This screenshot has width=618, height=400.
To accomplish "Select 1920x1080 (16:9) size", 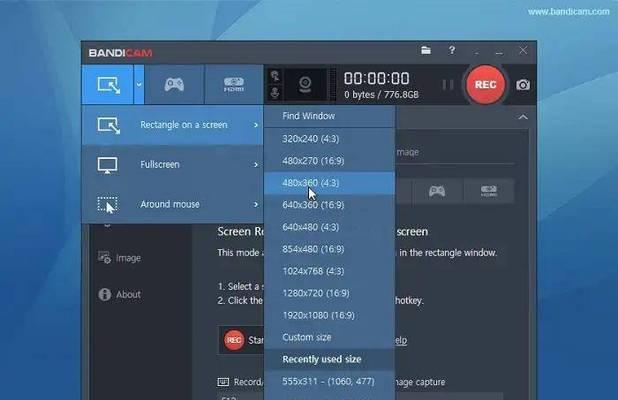I will 329,315.
